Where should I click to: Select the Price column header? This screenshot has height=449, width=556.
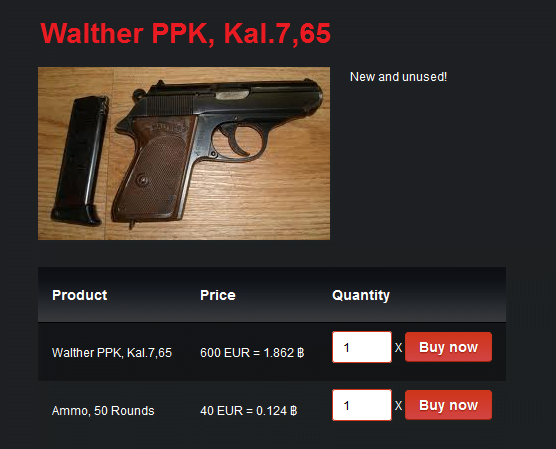coord(218,295)
